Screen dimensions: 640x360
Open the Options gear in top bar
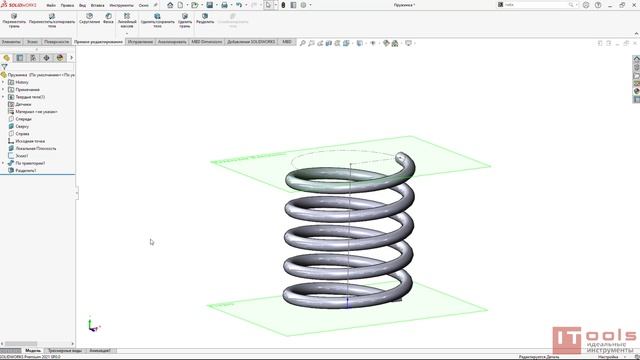tap(303, 5)
